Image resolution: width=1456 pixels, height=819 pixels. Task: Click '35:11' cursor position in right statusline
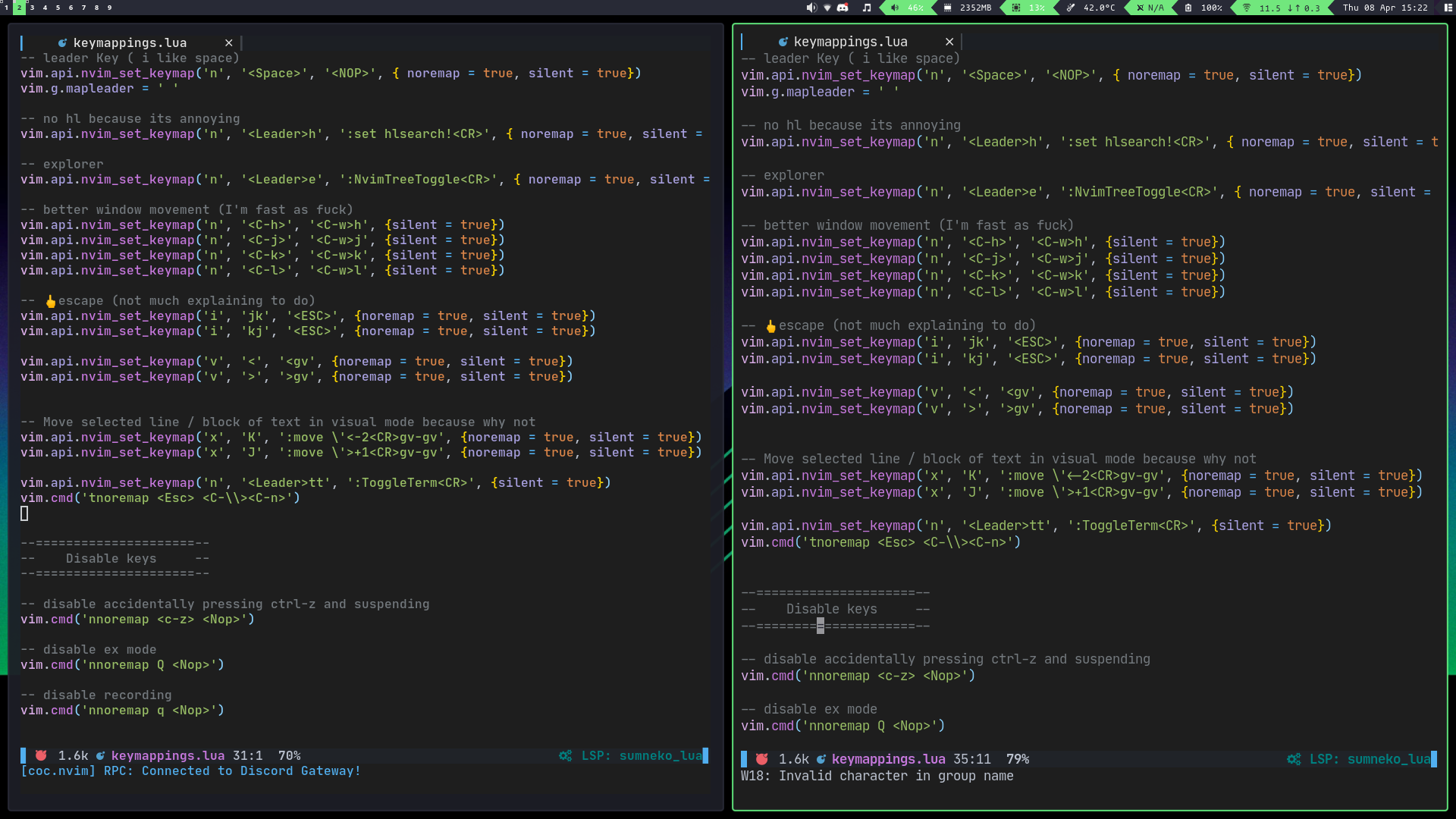971,759
